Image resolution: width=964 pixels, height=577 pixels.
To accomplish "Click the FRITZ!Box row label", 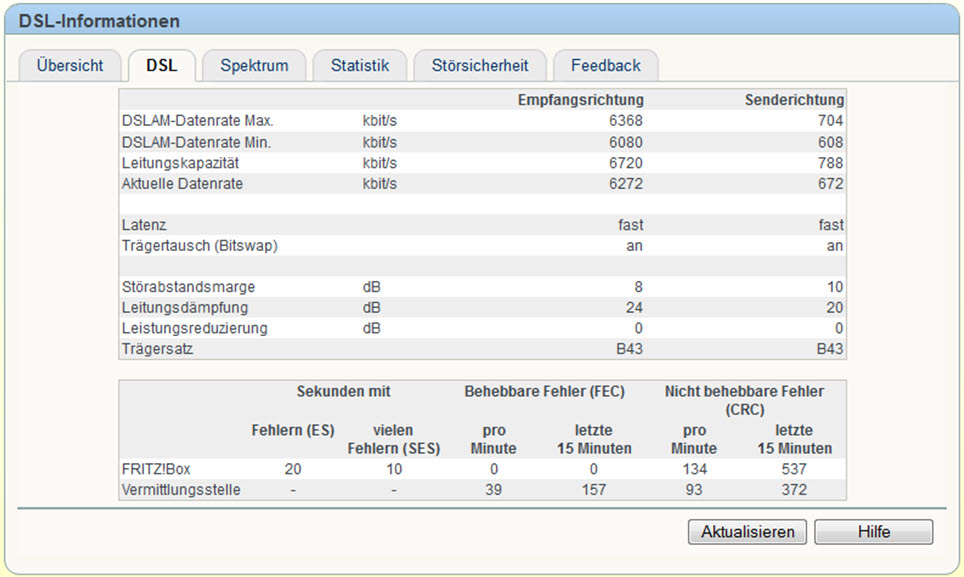I will pyautogui.click(x=156, y=469).
